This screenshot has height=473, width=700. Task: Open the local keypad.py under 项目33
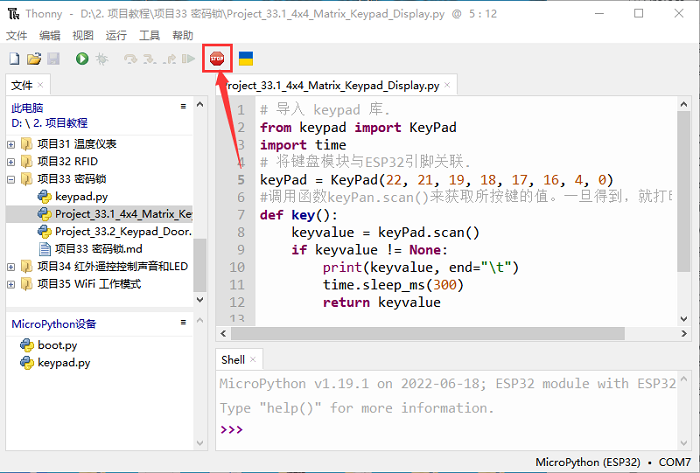click(x=81, y=197)
